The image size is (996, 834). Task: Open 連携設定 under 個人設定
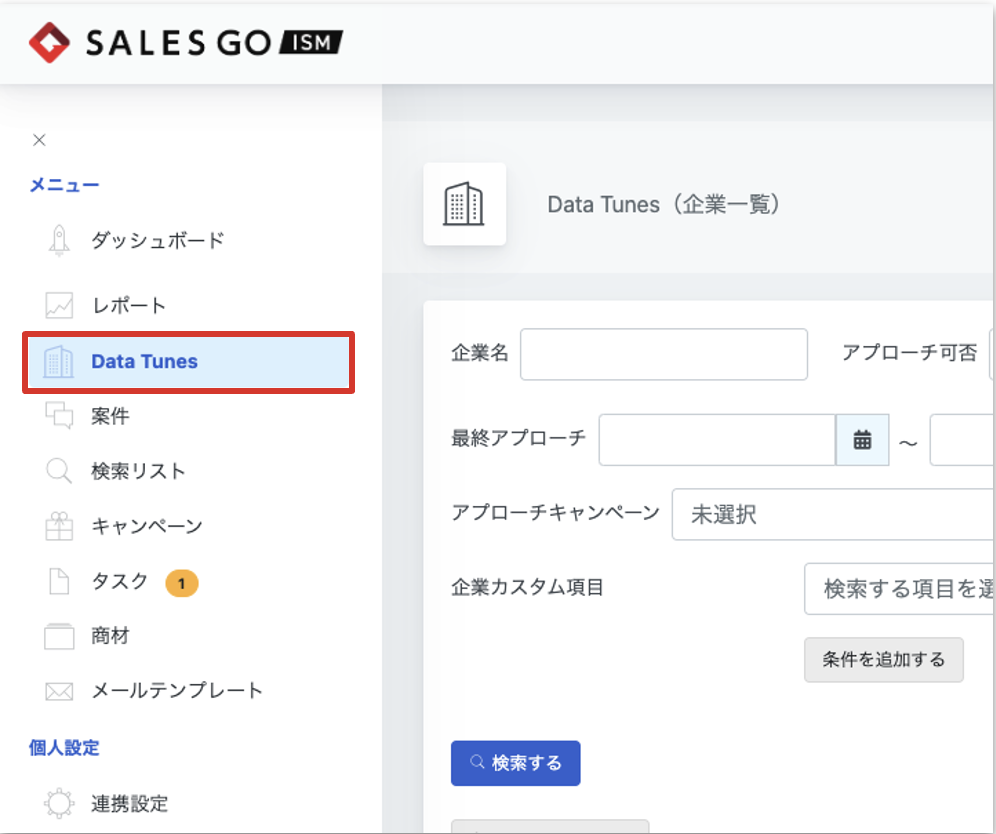click(x=129, y=804)
